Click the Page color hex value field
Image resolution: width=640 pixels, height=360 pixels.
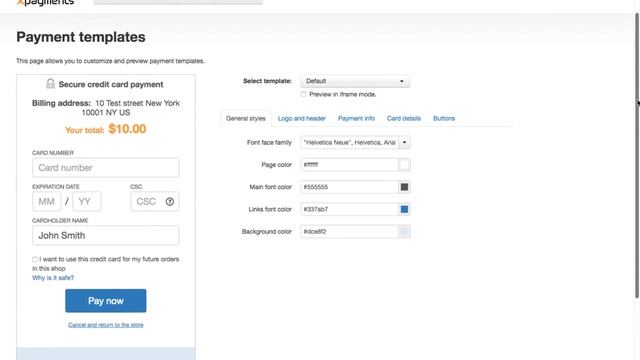click(349, 165)
